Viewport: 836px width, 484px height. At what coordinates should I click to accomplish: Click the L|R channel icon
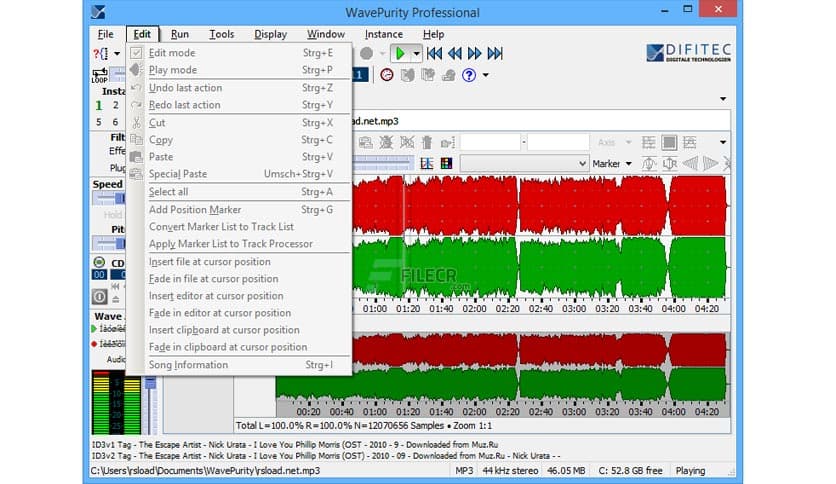tap(669, 164)
